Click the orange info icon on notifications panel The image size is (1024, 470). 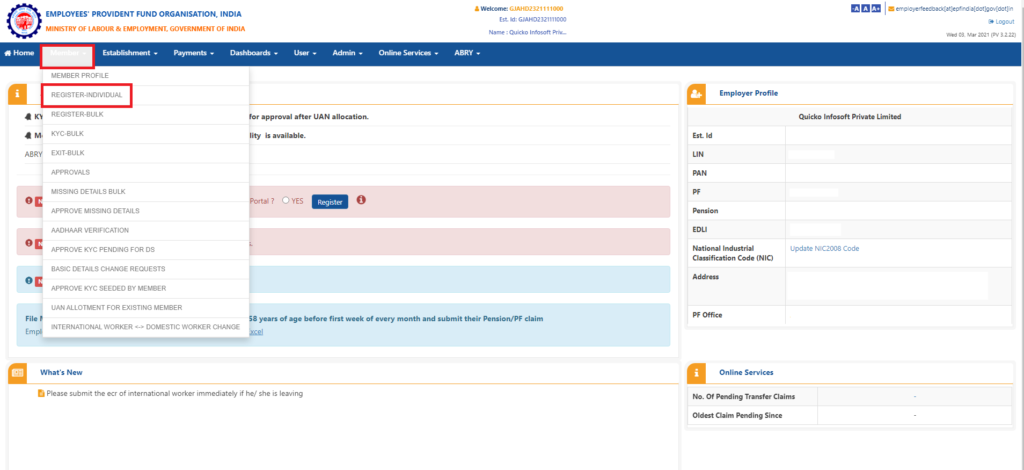pos(17,94)
